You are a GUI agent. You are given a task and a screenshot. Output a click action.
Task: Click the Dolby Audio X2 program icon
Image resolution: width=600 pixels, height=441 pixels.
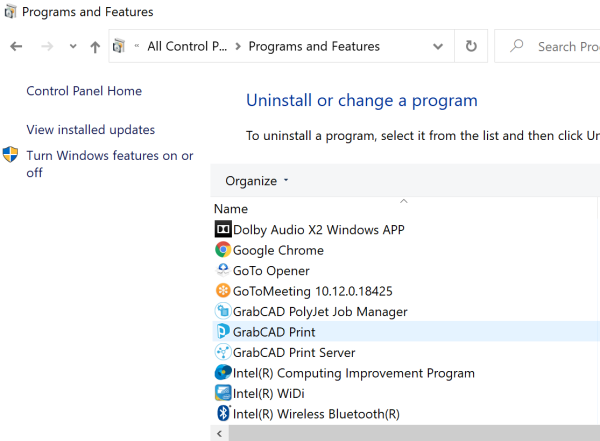pyautogui.click(x=223, y=229)
